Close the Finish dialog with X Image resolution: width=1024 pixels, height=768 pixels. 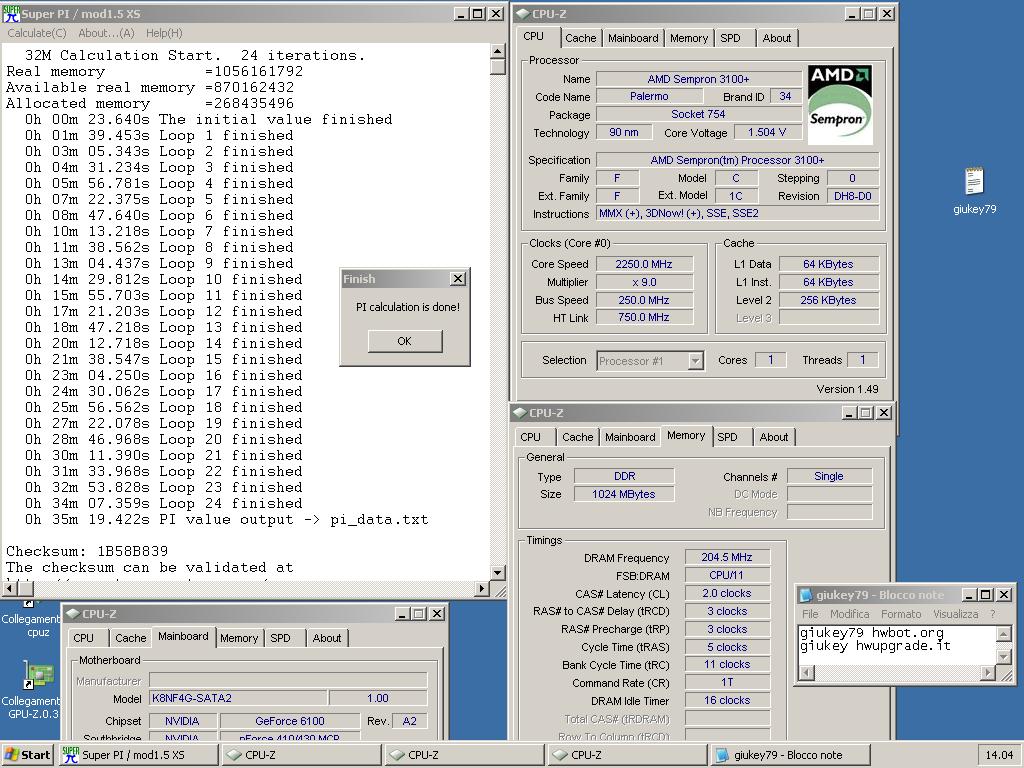pos(458,279)
